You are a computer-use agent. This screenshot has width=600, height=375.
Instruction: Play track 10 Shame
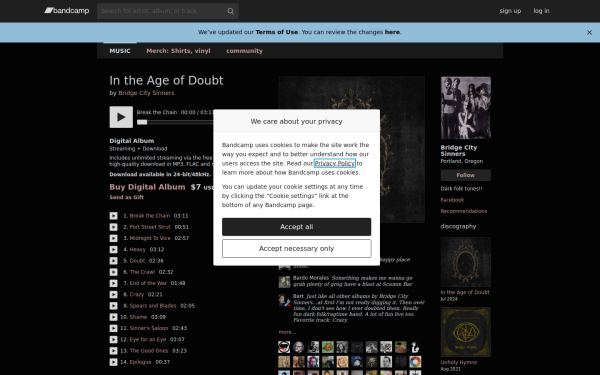(x=114, y=317)
